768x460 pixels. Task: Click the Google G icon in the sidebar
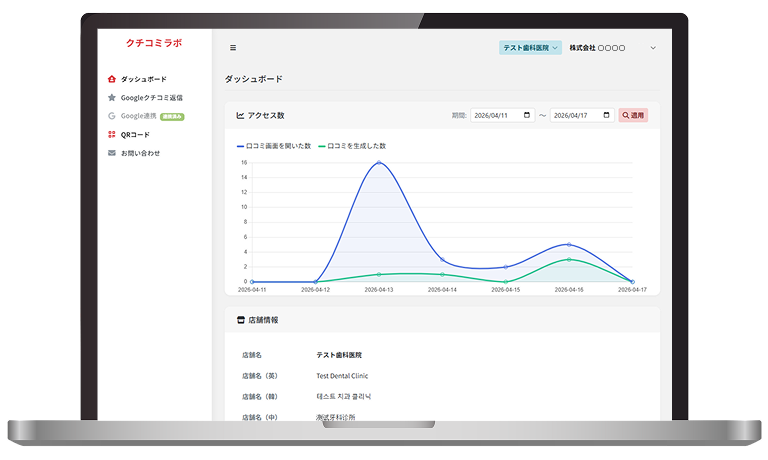[112, 116]
